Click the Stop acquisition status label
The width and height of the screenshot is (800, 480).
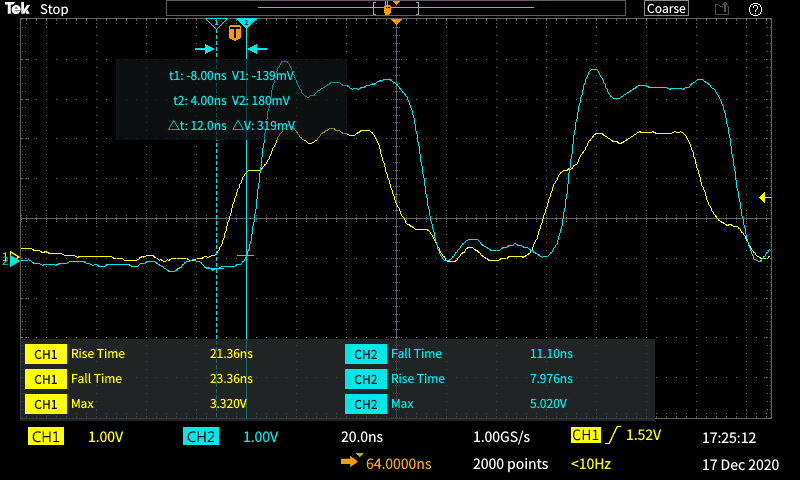pyautogui.click(x=55, y=9)
